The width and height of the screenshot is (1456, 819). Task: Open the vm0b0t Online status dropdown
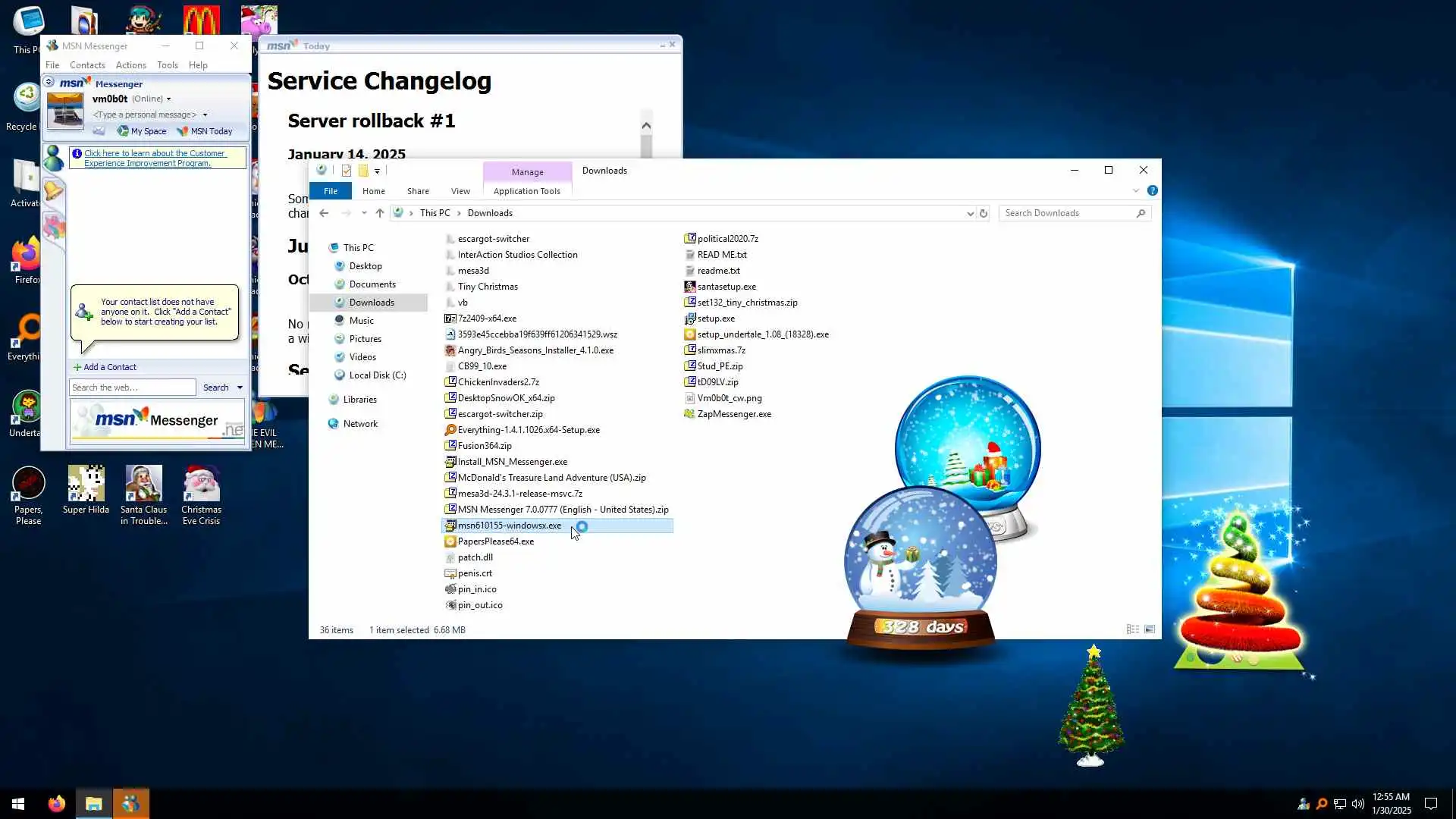[x=168, y=99]
